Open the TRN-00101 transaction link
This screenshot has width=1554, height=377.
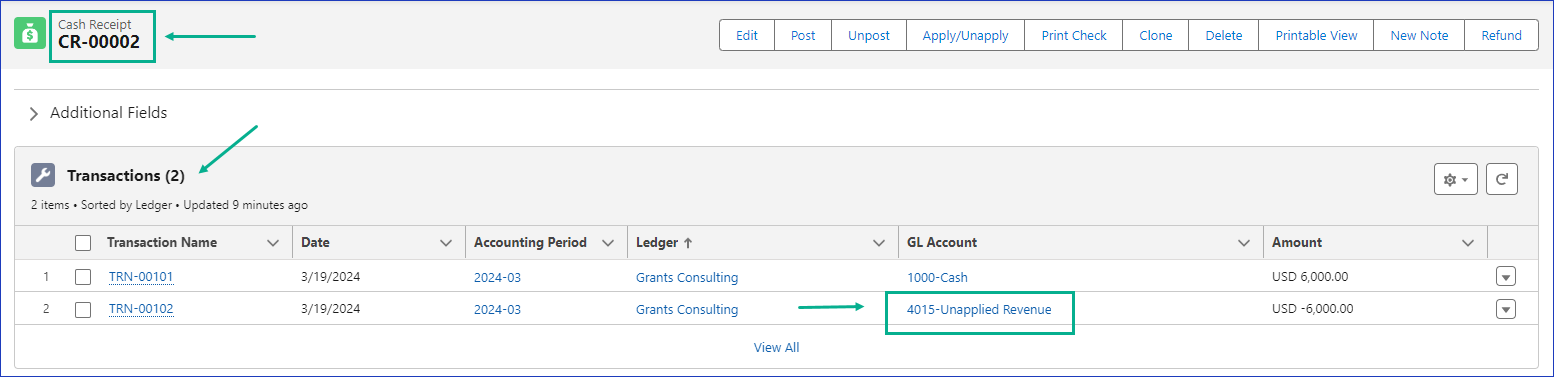pyautogui.click(x=141, y=277)
